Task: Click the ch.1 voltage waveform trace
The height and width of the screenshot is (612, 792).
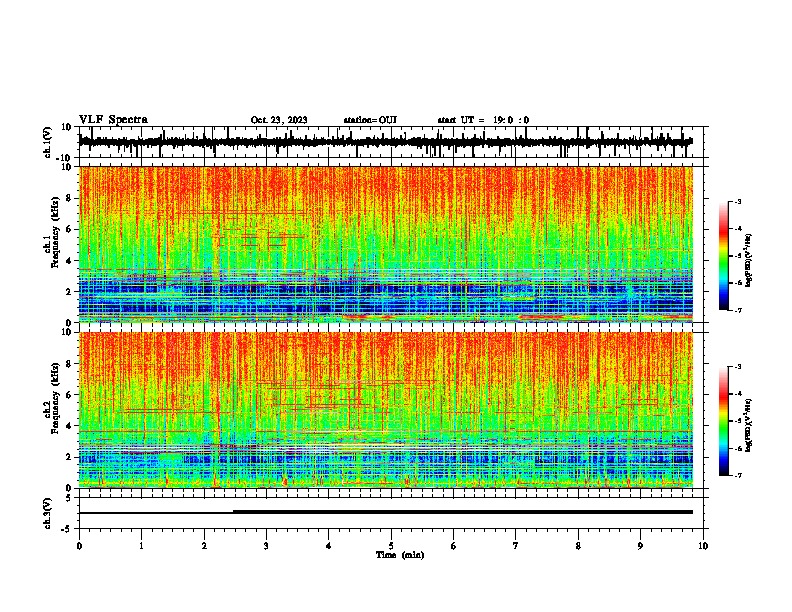Action: (x=385, y=142)
